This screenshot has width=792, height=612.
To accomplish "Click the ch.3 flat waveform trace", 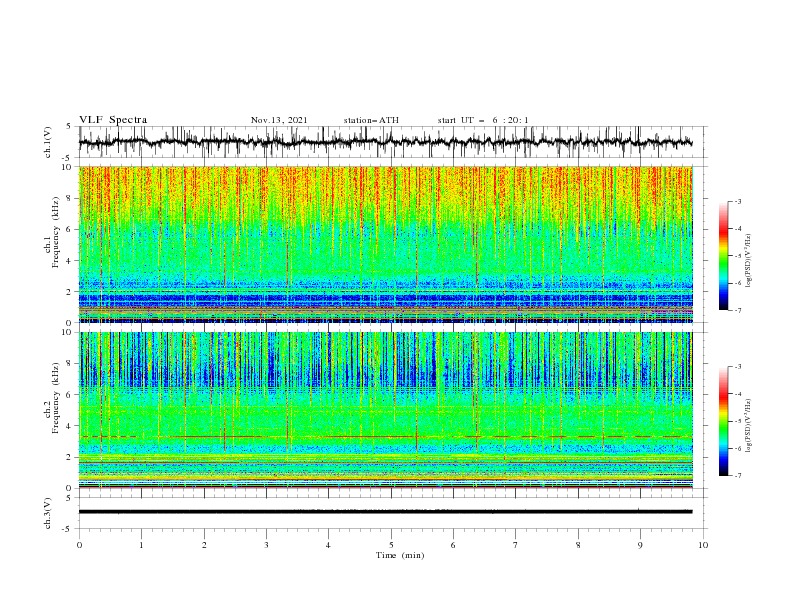I will pos(385,512).
